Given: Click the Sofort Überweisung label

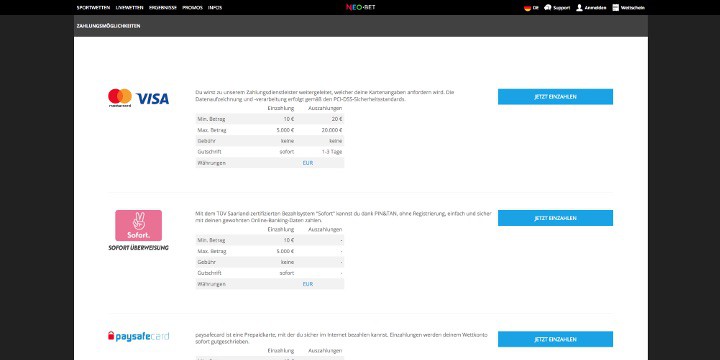Looking at the screenshot, I should (x=138, y=248).
